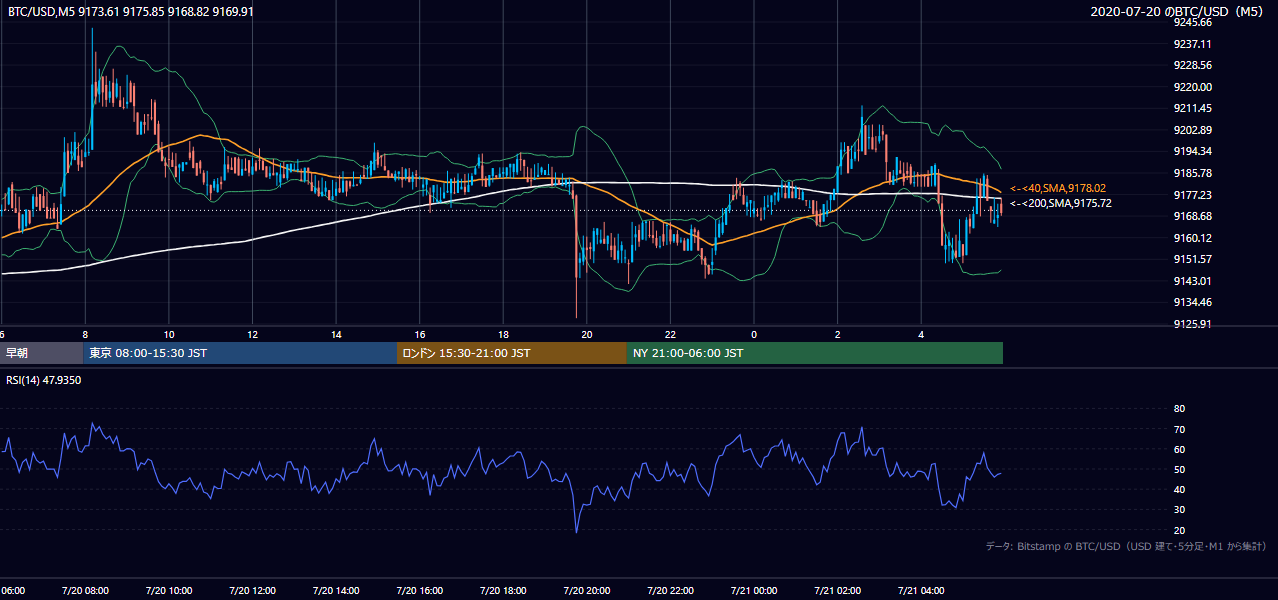
Task: Click the BTC/USD,M5 price header text
Action: point(130,11)
